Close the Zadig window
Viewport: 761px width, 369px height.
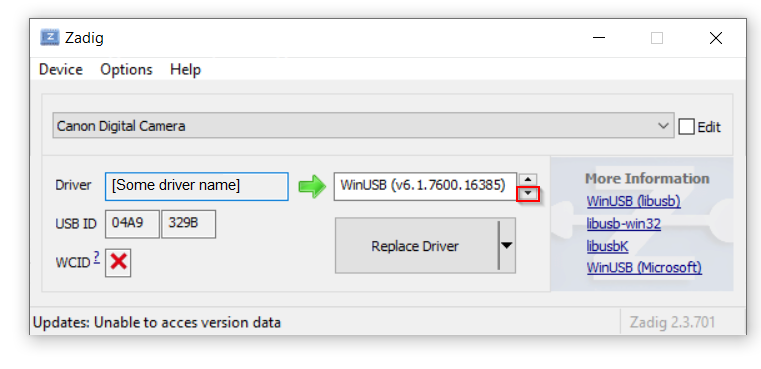[716, 38]
